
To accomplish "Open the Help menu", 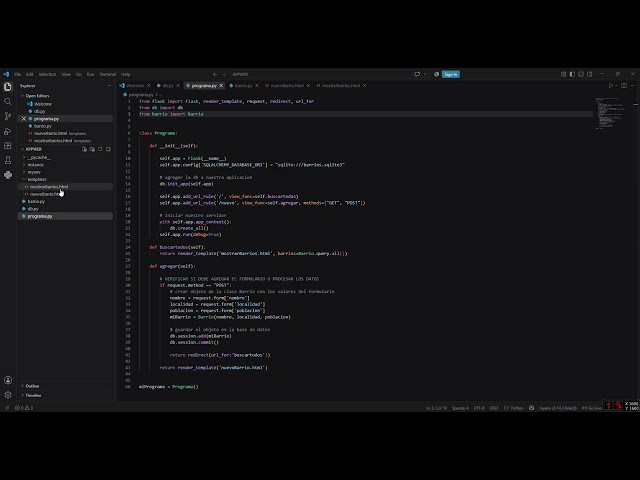I will pyautogui.click(x=125, y=74).
